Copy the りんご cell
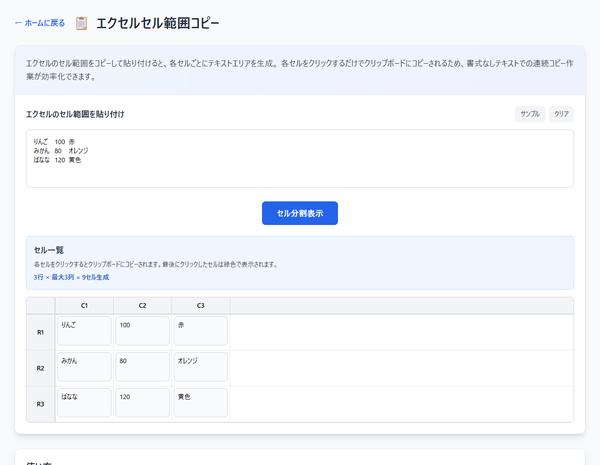The height and width of the screenshot is (465, 600). [x=85, y=331]
